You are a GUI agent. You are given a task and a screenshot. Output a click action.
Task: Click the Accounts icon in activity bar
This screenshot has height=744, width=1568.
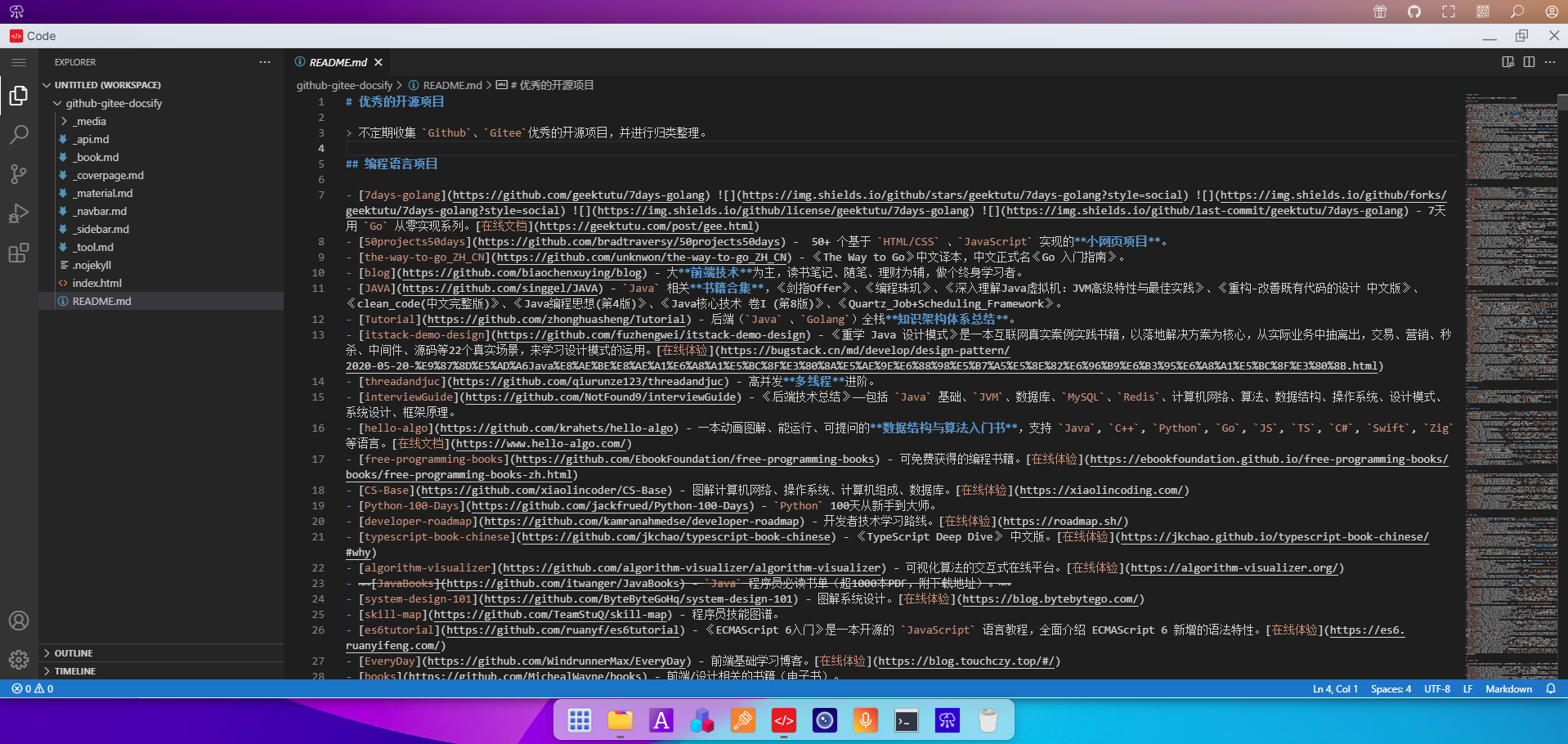coord(19,621)
